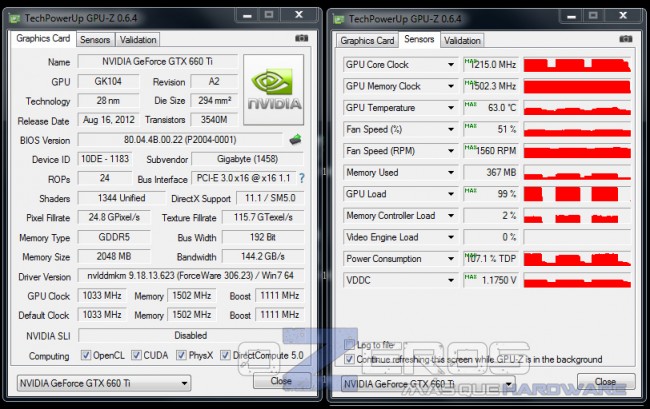The height and width of the screenshot is (409, 650).
Task: Click Close button in Sensors window
Action: pos(606,381)
